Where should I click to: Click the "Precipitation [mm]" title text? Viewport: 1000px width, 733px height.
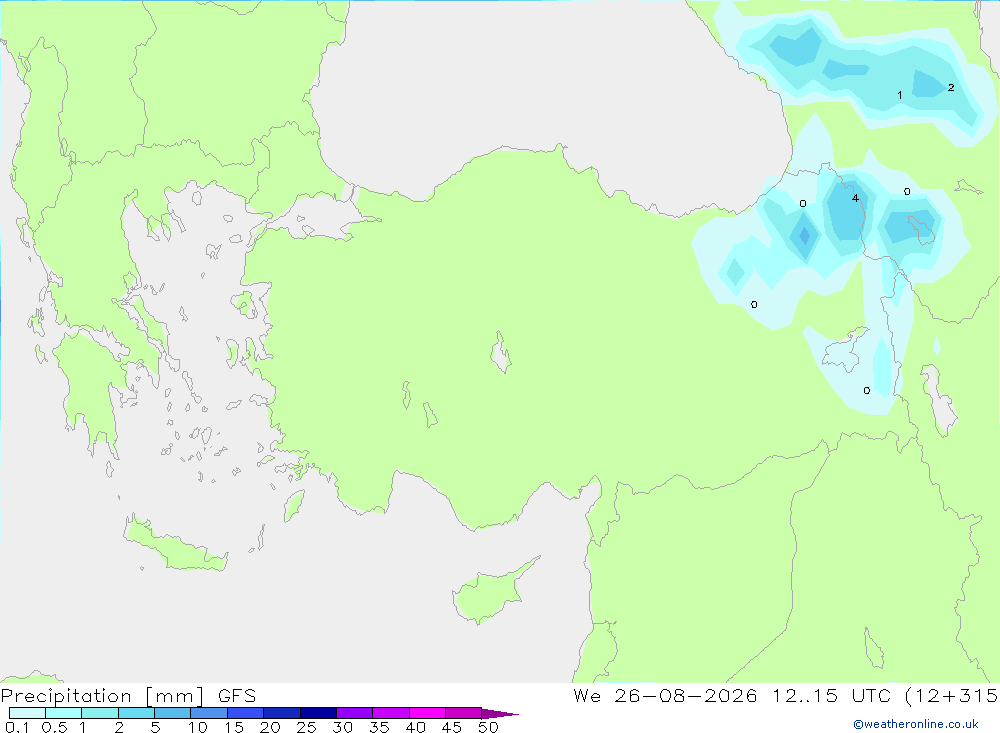102,696
